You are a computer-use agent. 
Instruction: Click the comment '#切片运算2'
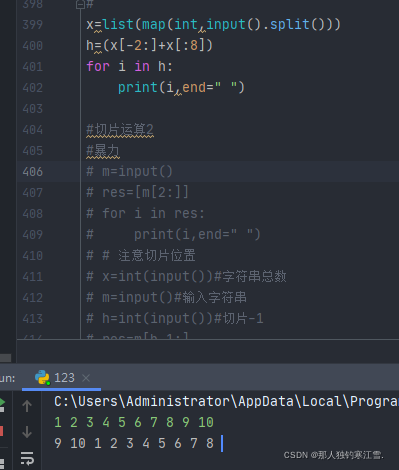coord(120,130)
